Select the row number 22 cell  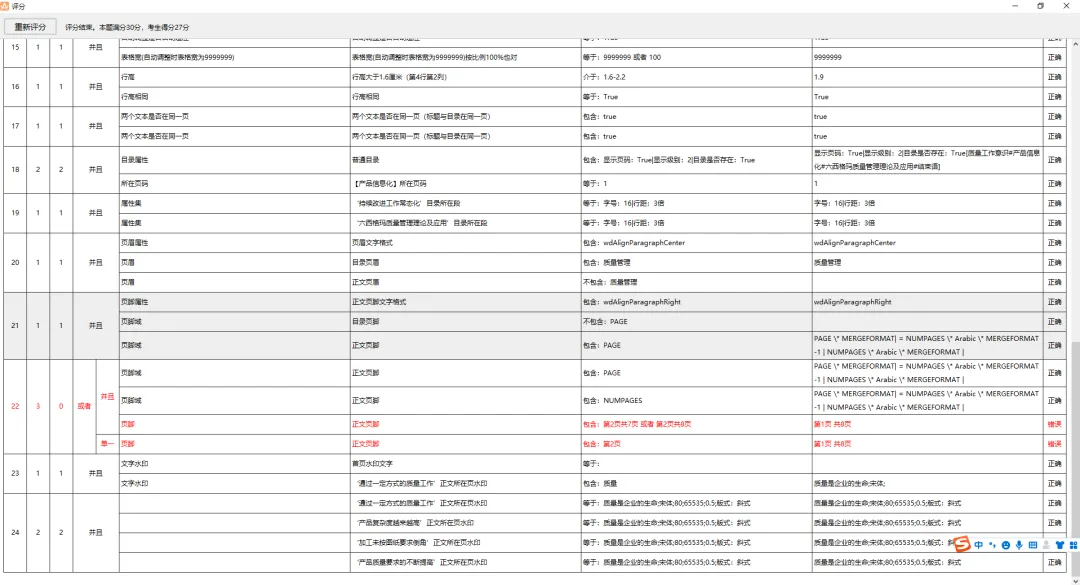pyautogui.click(x=15, y=407)
